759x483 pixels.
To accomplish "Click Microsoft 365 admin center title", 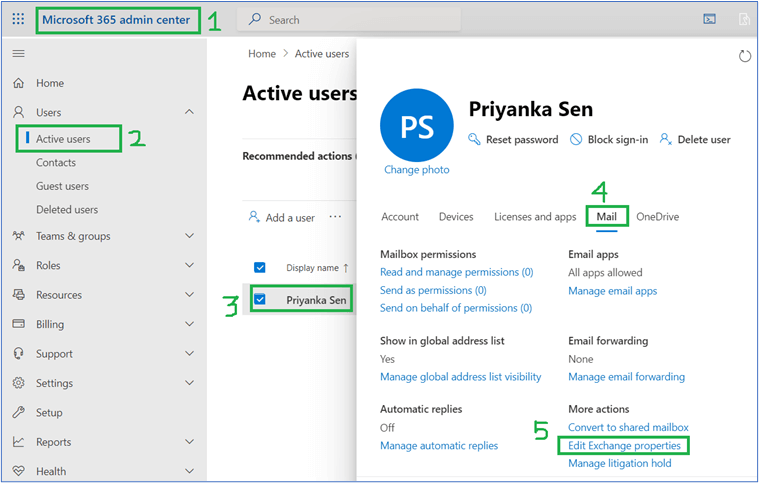I will 116,20.
